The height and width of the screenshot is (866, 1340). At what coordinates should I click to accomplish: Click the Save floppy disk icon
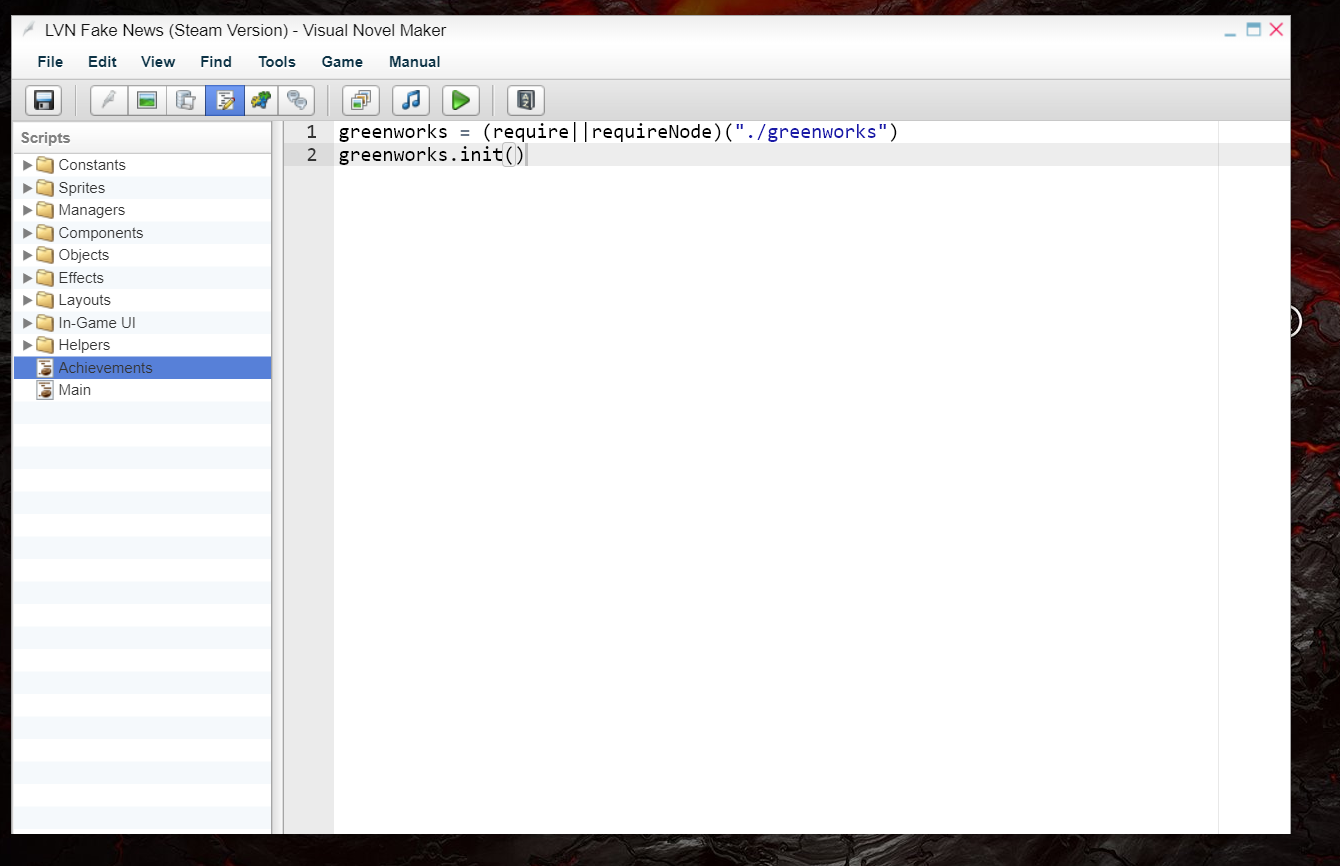point(43,100)
